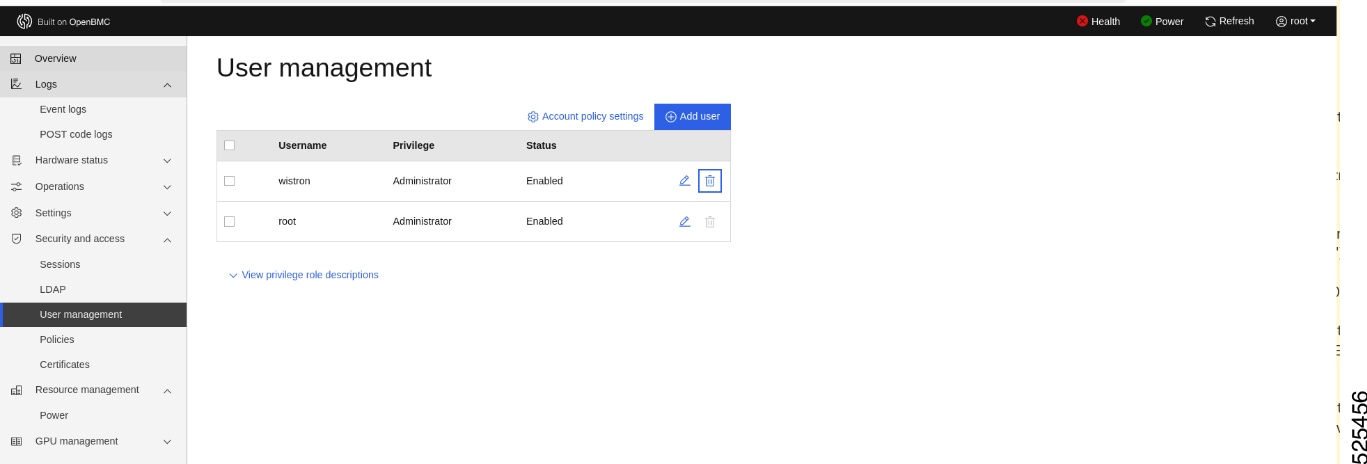Click the Health status icon
This screenshot has width=1367, height=464.
click(x=1082, y=21)
